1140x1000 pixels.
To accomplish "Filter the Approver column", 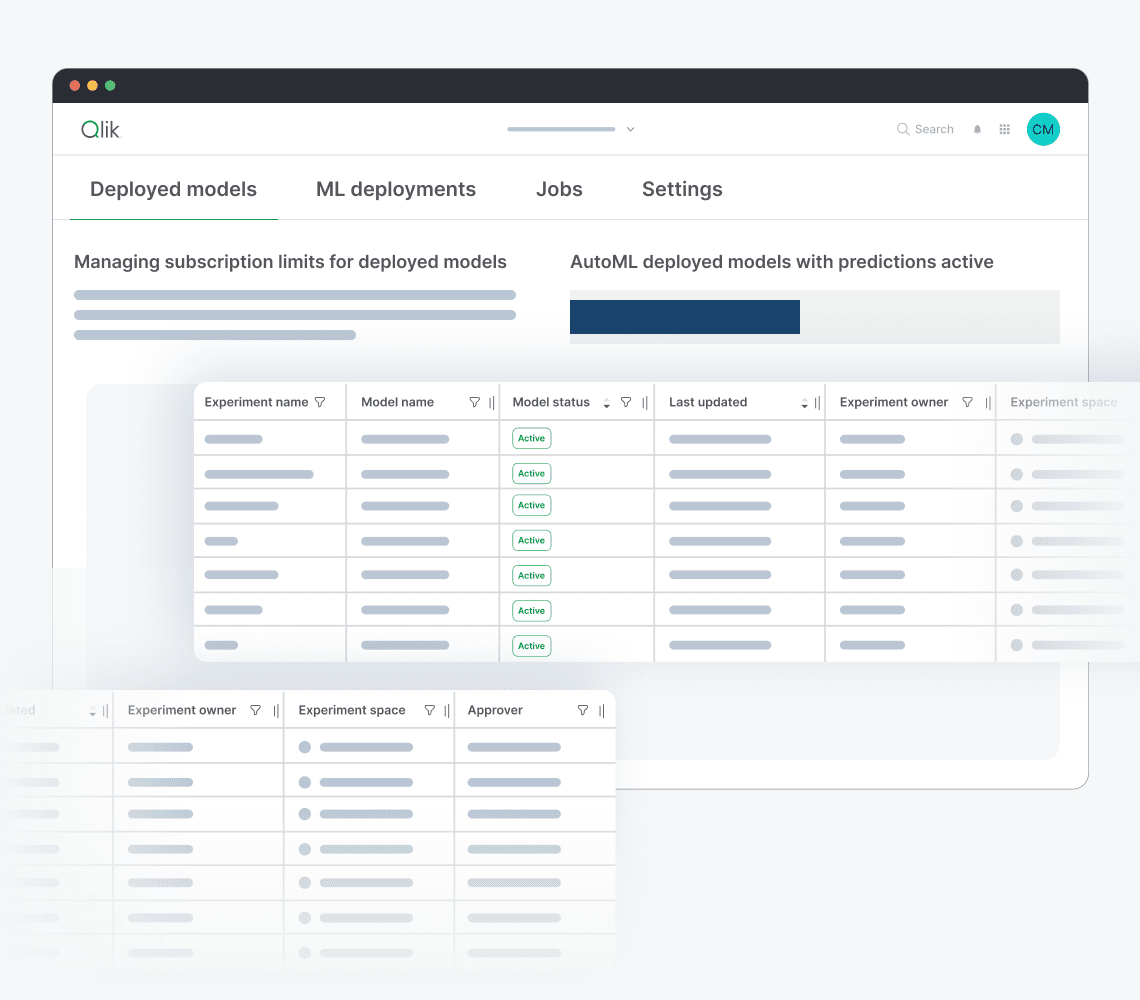I will (x=582, y=710).
